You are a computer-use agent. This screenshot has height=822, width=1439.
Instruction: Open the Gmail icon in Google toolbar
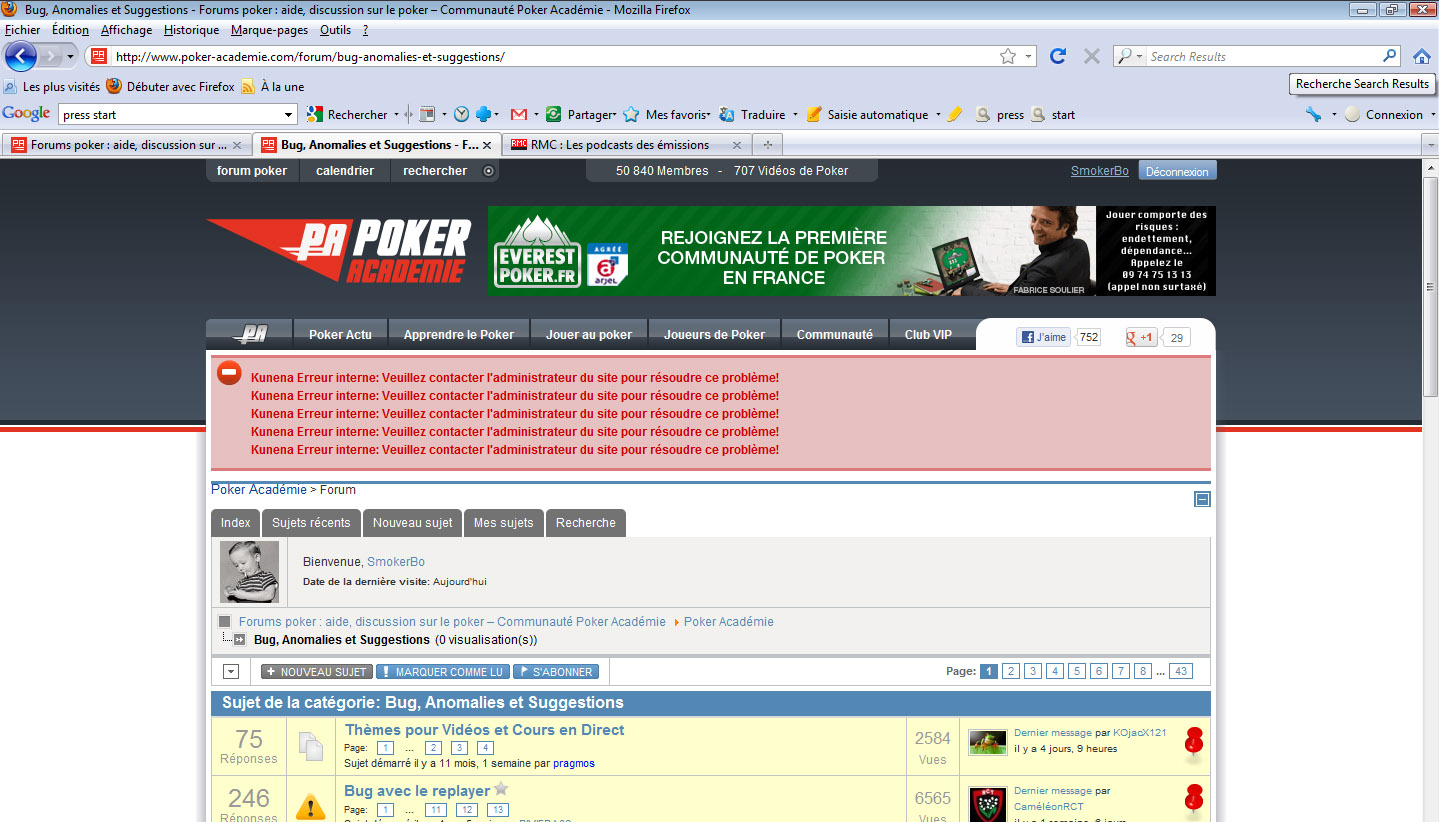coord(518,114)
